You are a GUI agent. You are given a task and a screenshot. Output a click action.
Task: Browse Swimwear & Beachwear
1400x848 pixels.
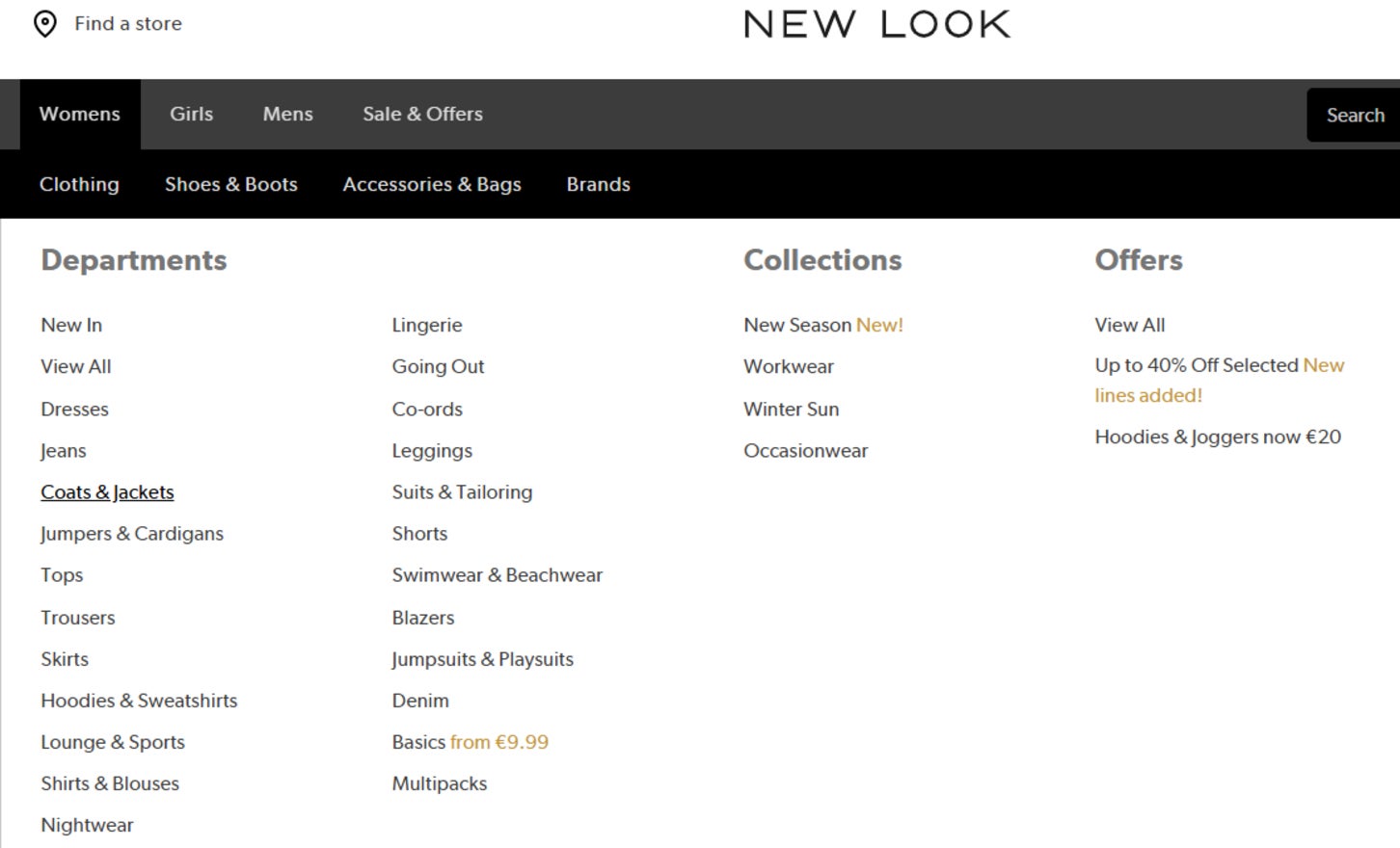click(497, 574)
